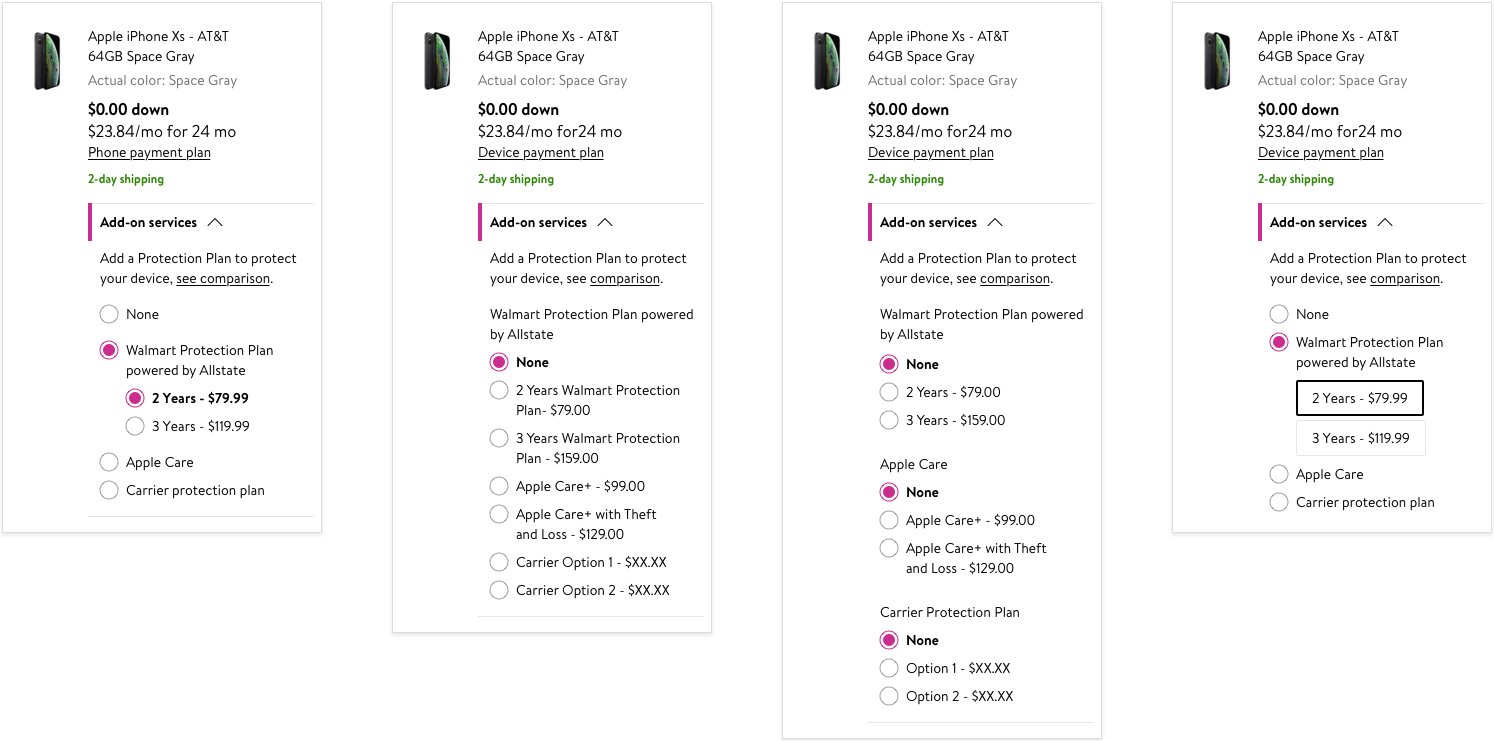This screenshot has height=741, width=1494.
Task: Choose the "Carrier Option 2 - $XX.XX" radio
Action: (x=499, y=590)
